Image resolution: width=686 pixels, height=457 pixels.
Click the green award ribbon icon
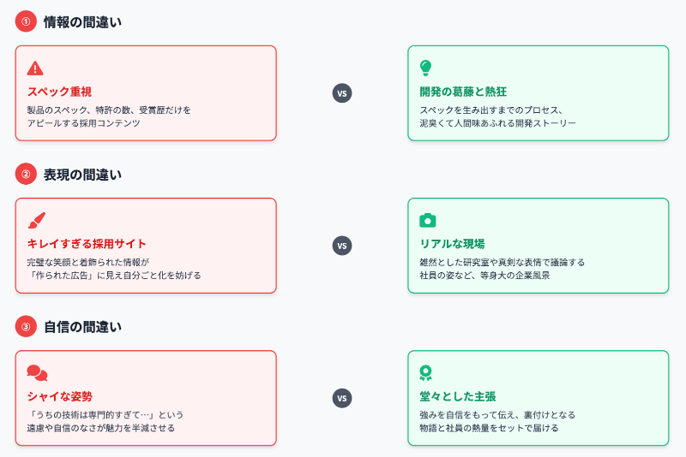tap(426, 373)
